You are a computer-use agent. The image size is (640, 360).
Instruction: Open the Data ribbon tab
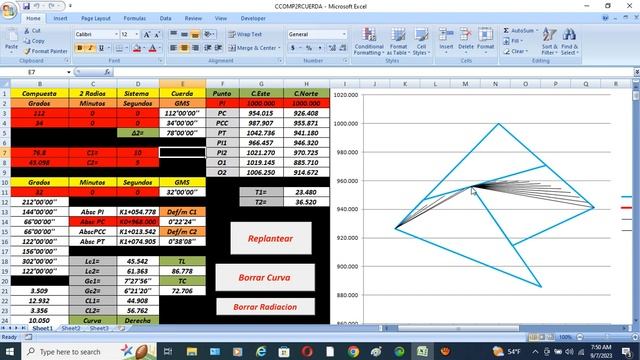coord(165,18)
